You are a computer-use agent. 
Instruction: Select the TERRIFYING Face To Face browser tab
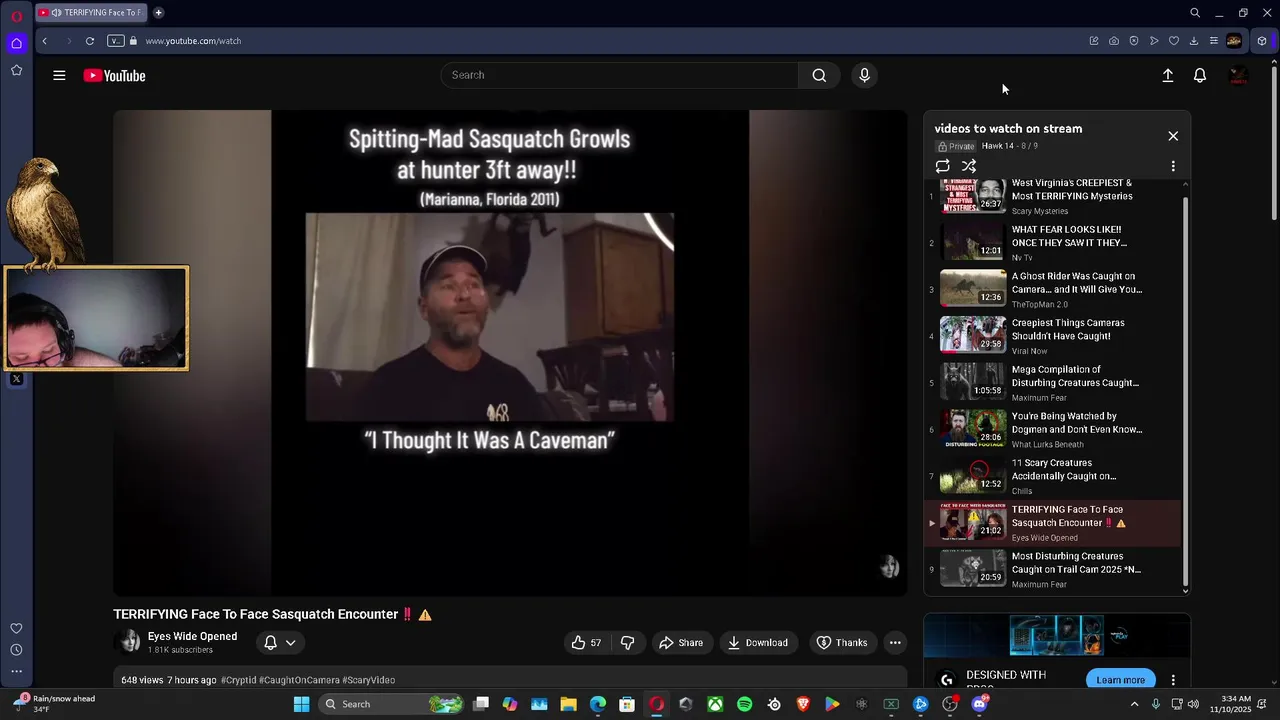point(92,13)
